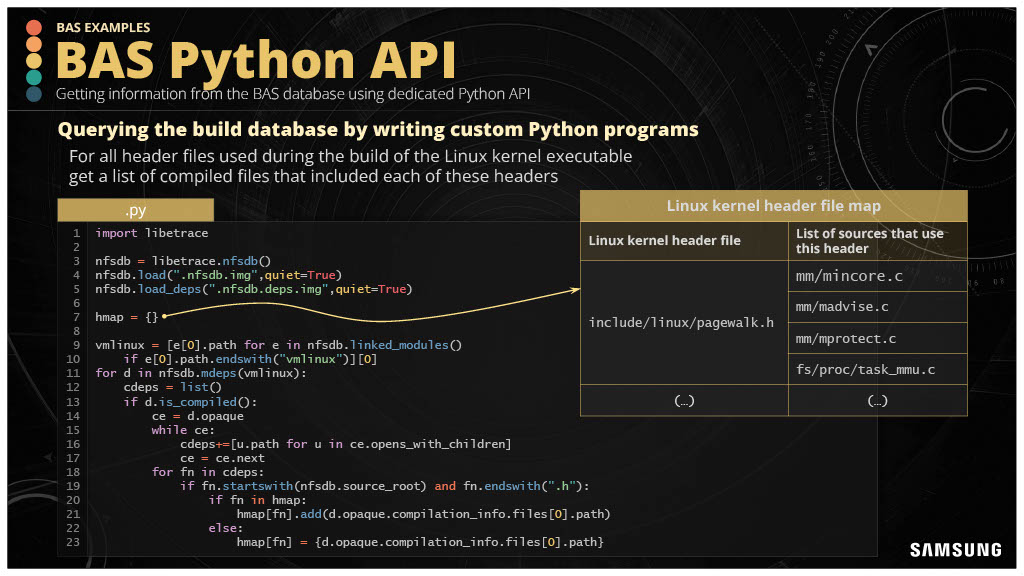Image resolution: width=1024 pixels, height=576 pixels.
Task: Click the .py file tab
Action: pyautogui.click(x=135, y=210)
